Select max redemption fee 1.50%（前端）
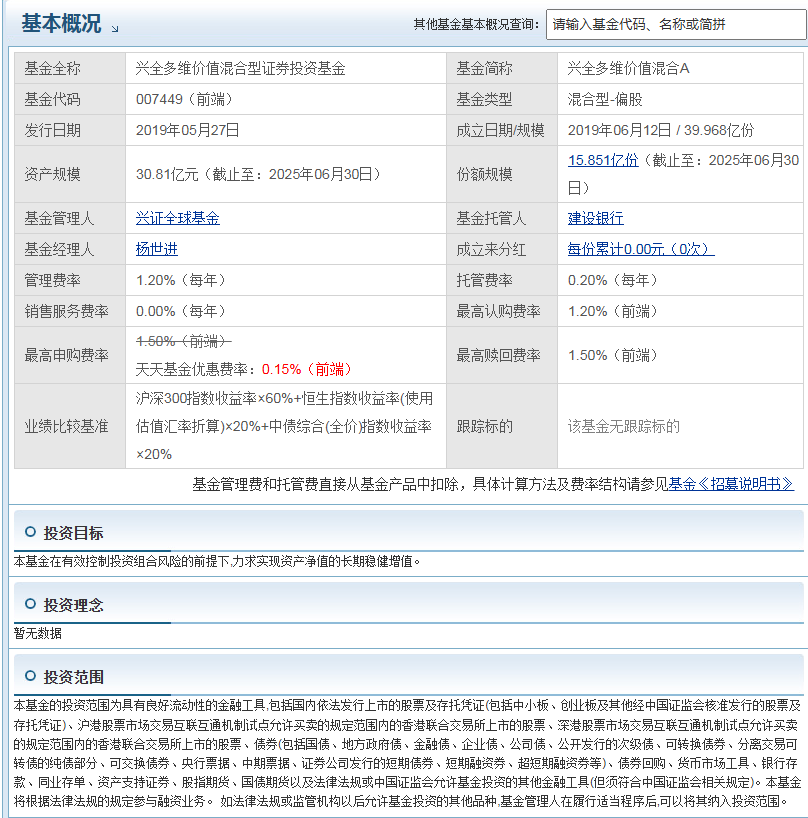The height and width of the screenshot is (818, 808). pyautogui.click(x=612, y=355)
